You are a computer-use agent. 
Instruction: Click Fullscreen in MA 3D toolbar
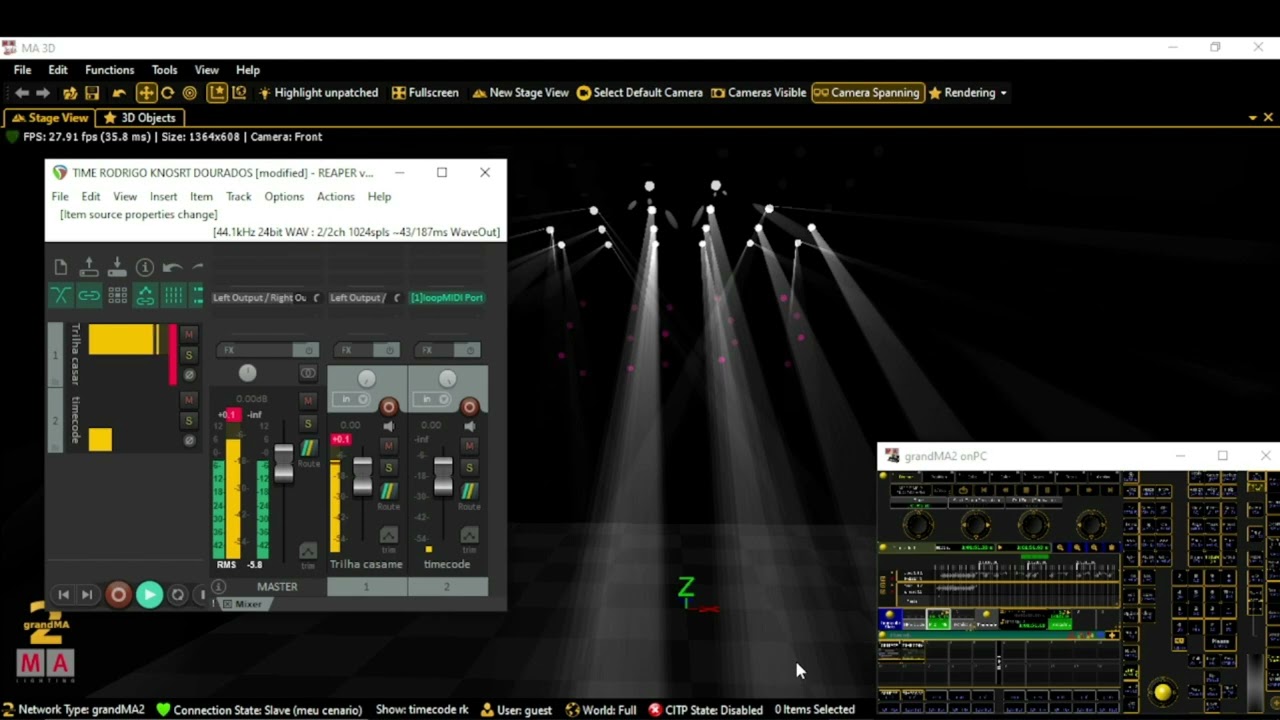click(425, 93)
